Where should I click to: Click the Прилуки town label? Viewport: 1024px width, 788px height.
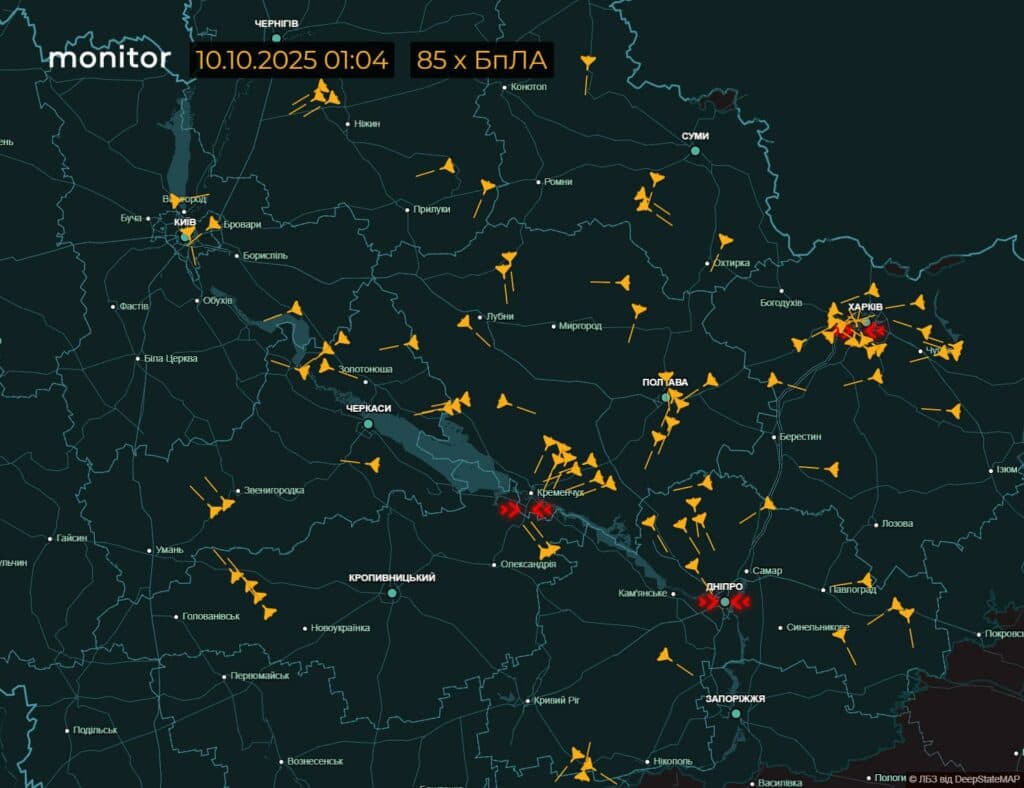(x=432, y=210)
